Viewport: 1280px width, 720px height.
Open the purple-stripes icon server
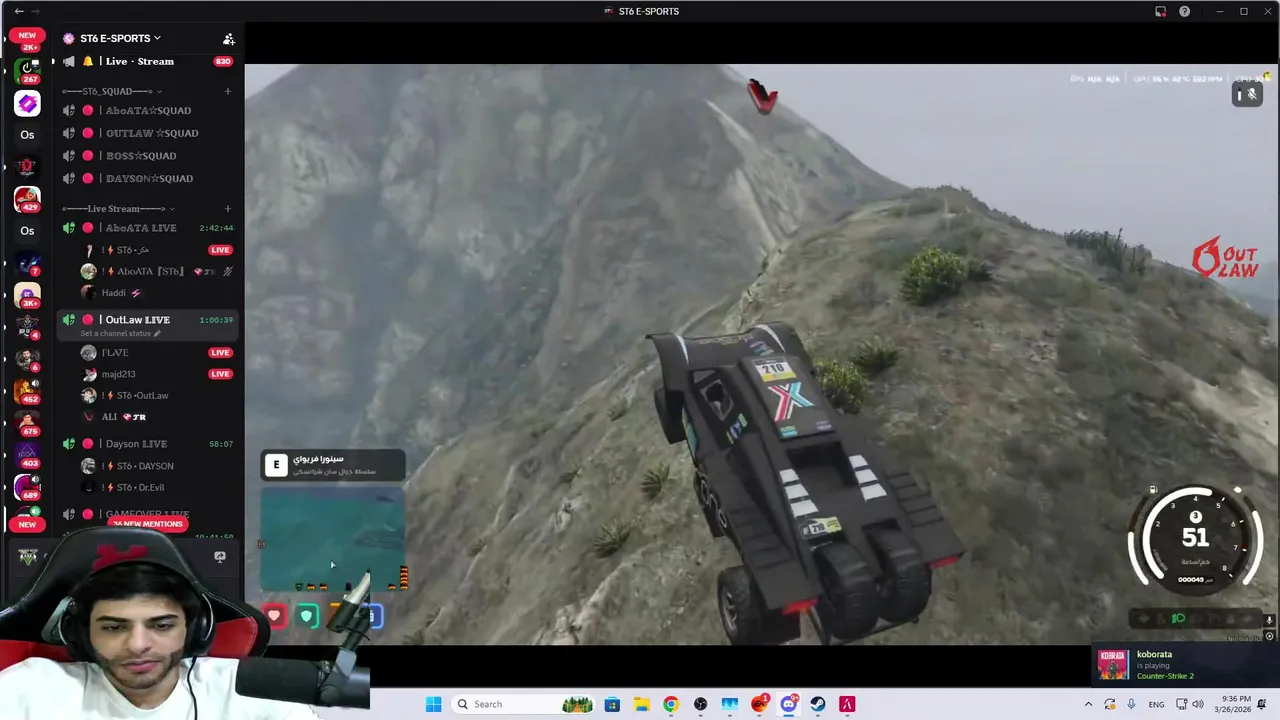pos(27,104)
